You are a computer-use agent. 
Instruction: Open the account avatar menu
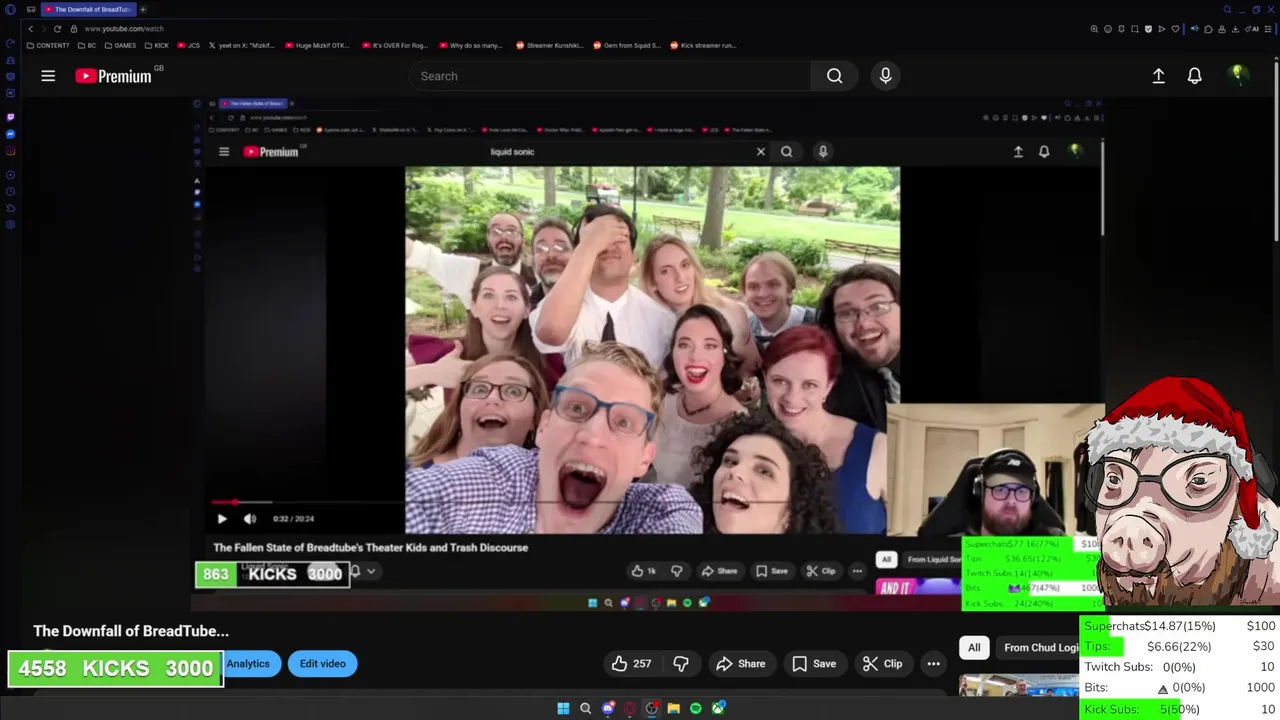coord(1237,75)
